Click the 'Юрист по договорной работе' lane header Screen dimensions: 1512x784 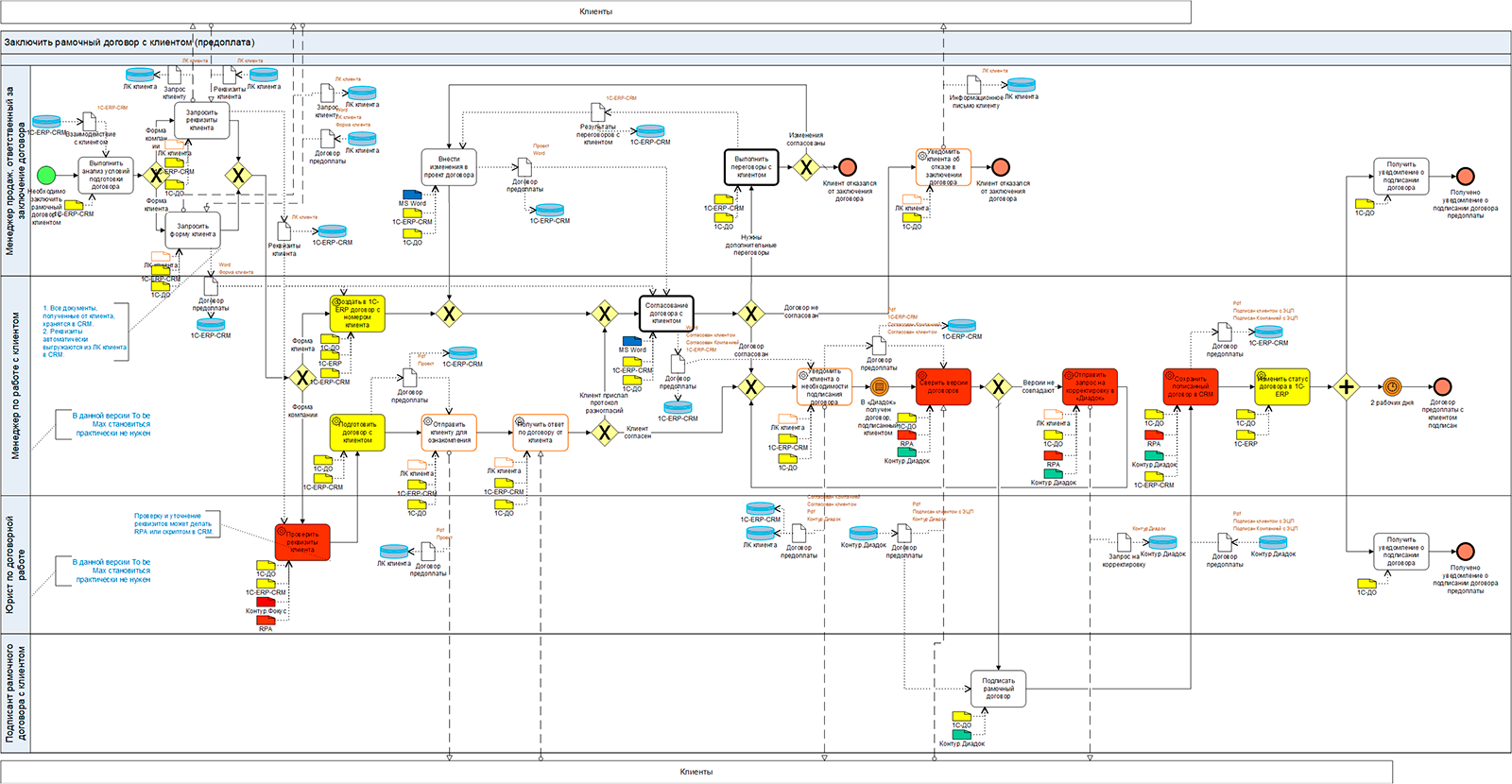[16, 564]
